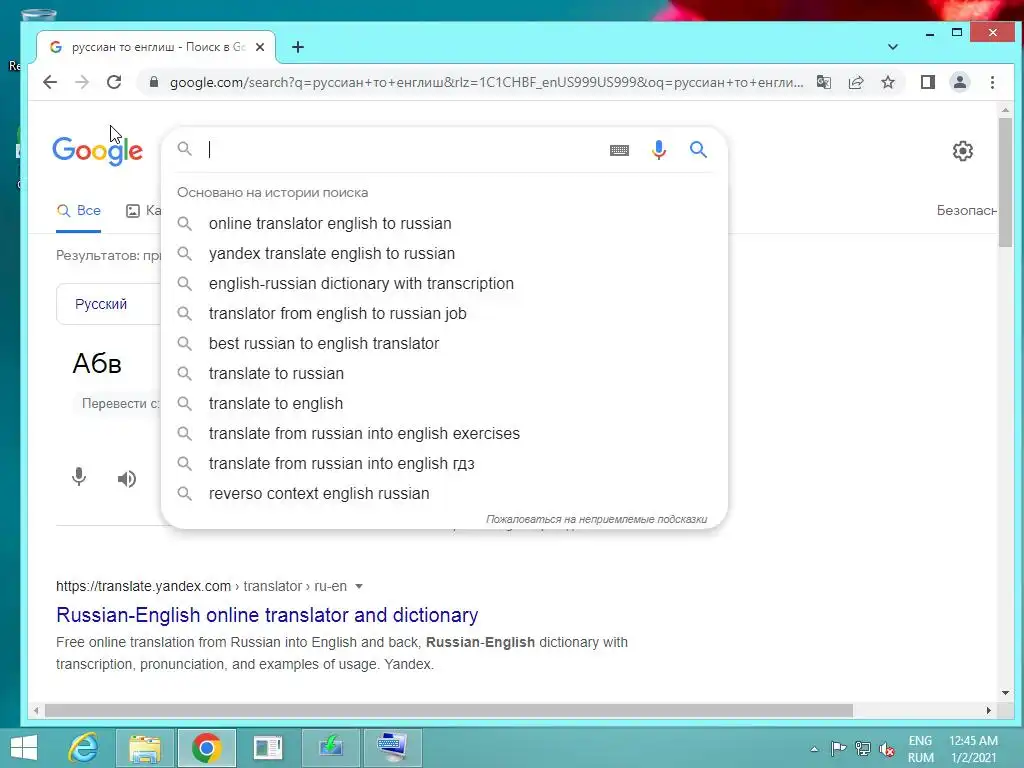Image resolution: width=1024 pixels, height=768 pixels.
Task: Click the Action Center flag tray icon
Action: (839, 749)
